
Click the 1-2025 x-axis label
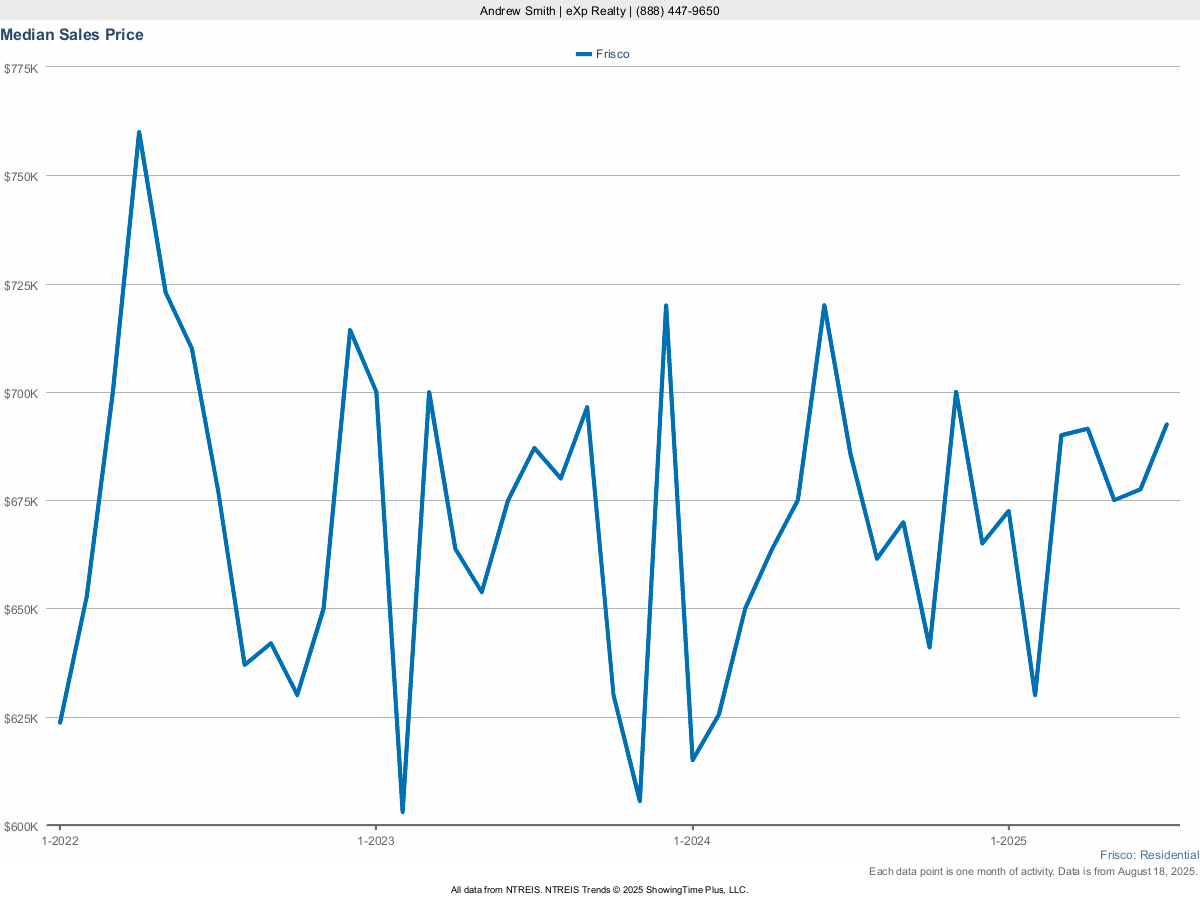point(1008,841)
